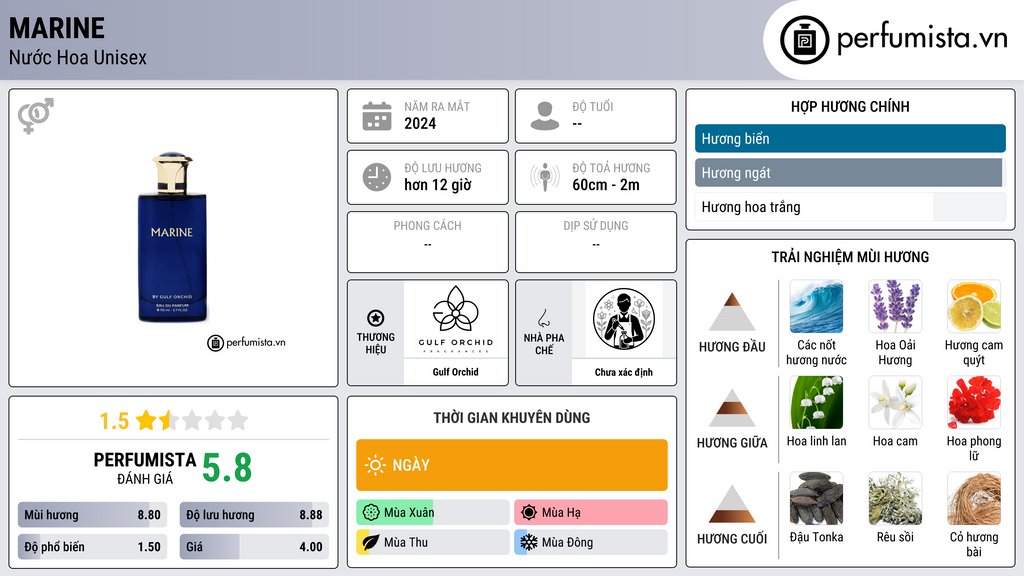Click the green 5.8 Perfumista score
The image size is (1024, 576).
coord(227,468)
